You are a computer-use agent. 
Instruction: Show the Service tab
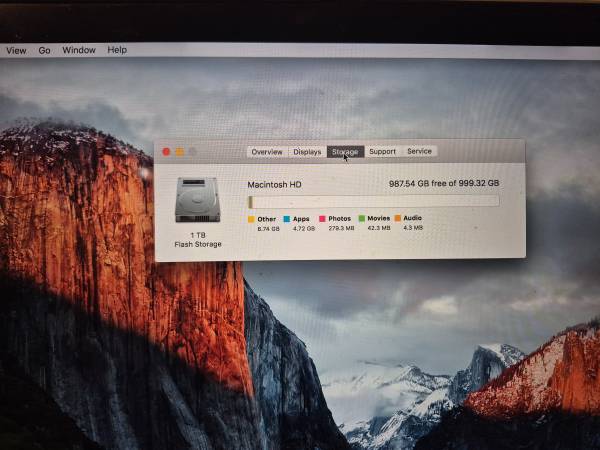[x=419, y=152]
